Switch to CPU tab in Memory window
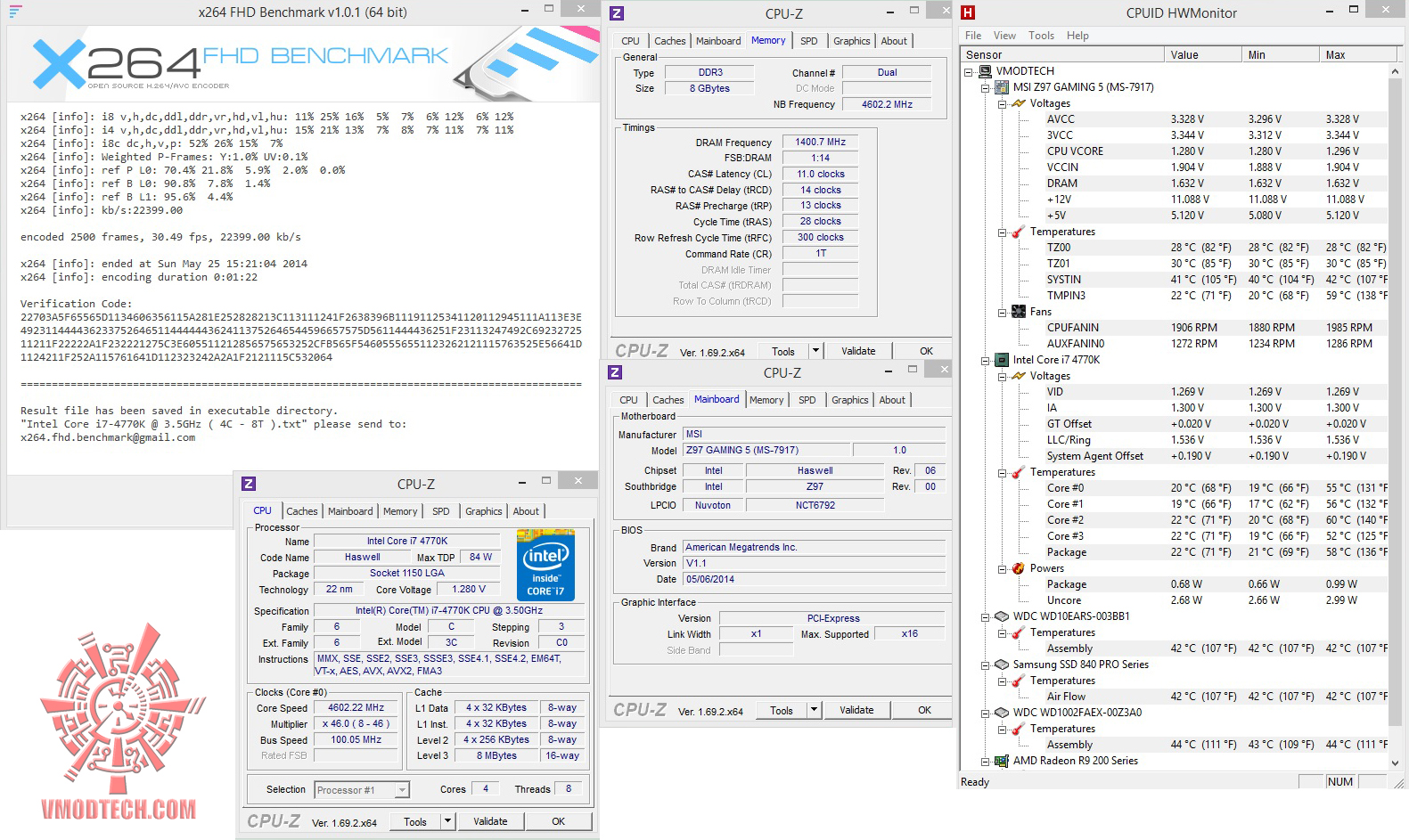Viewport: 1409px width, 840px height. (630, 41)
